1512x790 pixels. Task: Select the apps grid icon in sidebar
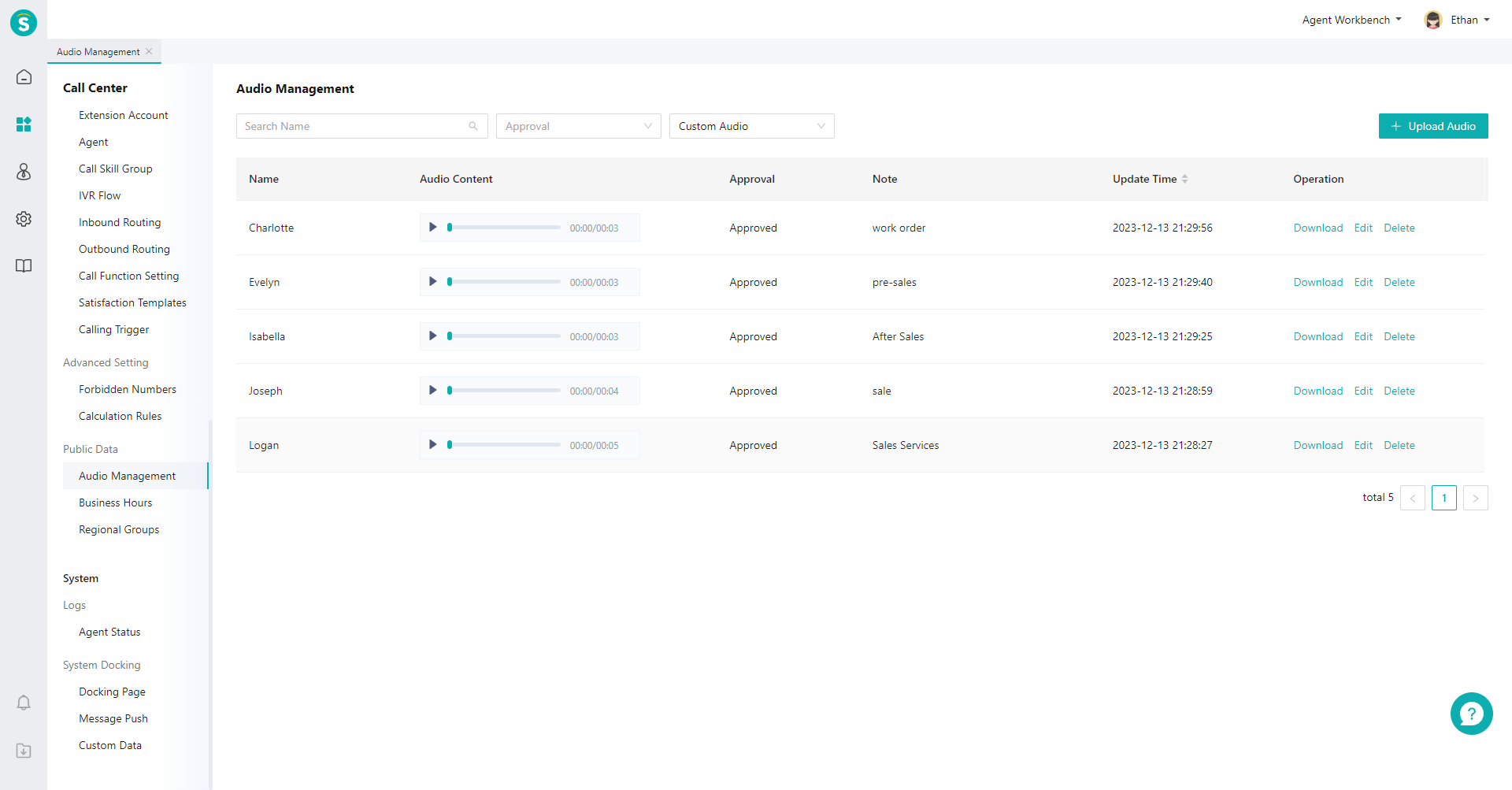24,124
